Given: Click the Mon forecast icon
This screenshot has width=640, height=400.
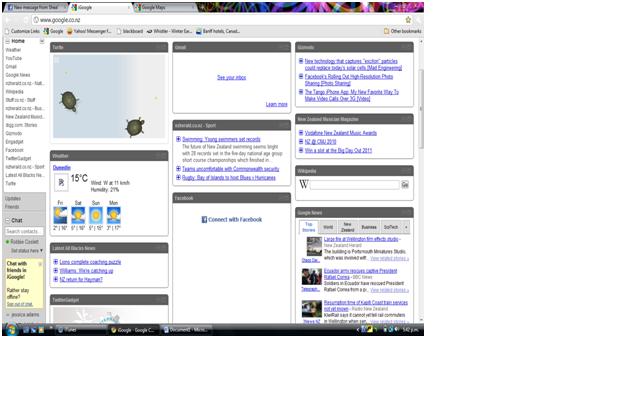Looking at the screenshot, I should (x=113, y=215).
